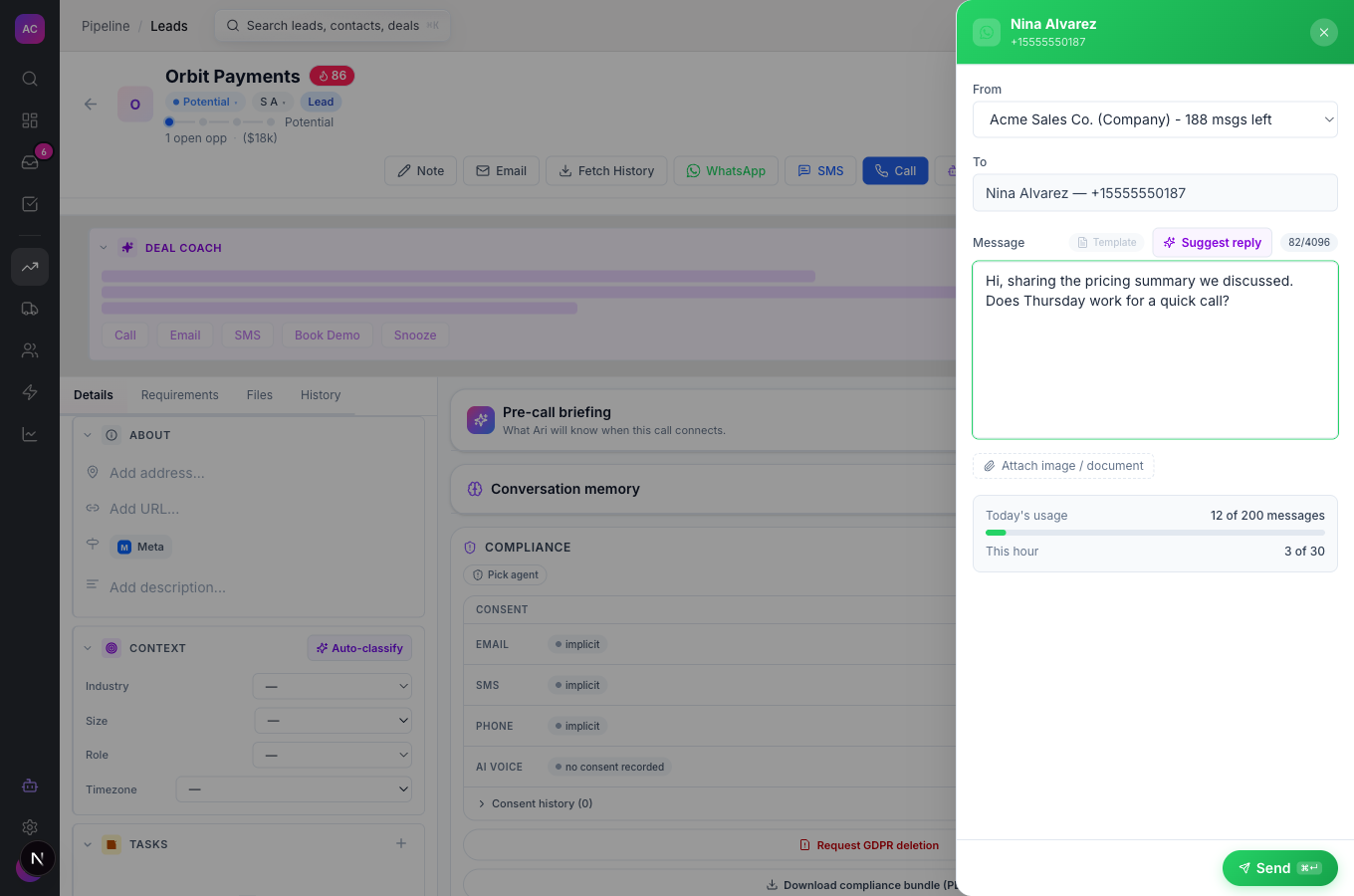Expand Consent history (0)
1354x896 pixels.
click(x=535, y=803)
